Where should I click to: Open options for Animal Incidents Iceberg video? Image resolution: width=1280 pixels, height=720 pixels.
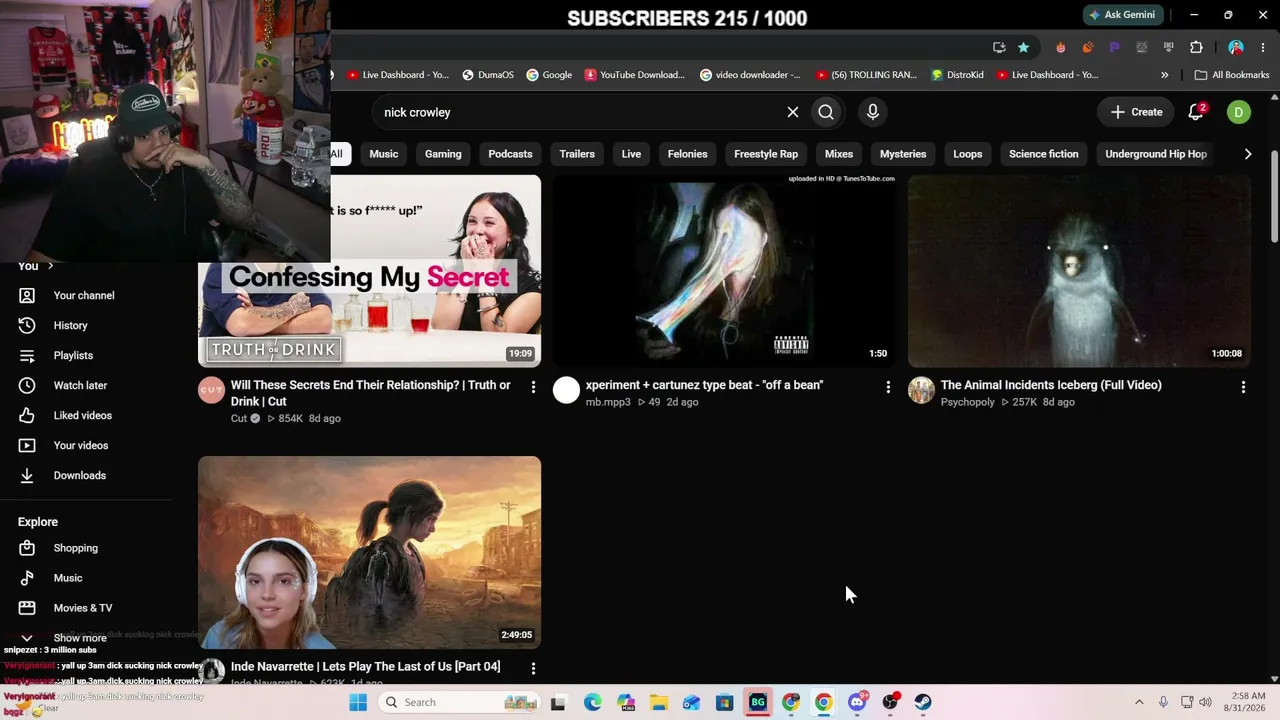[x=1243, y=387]
